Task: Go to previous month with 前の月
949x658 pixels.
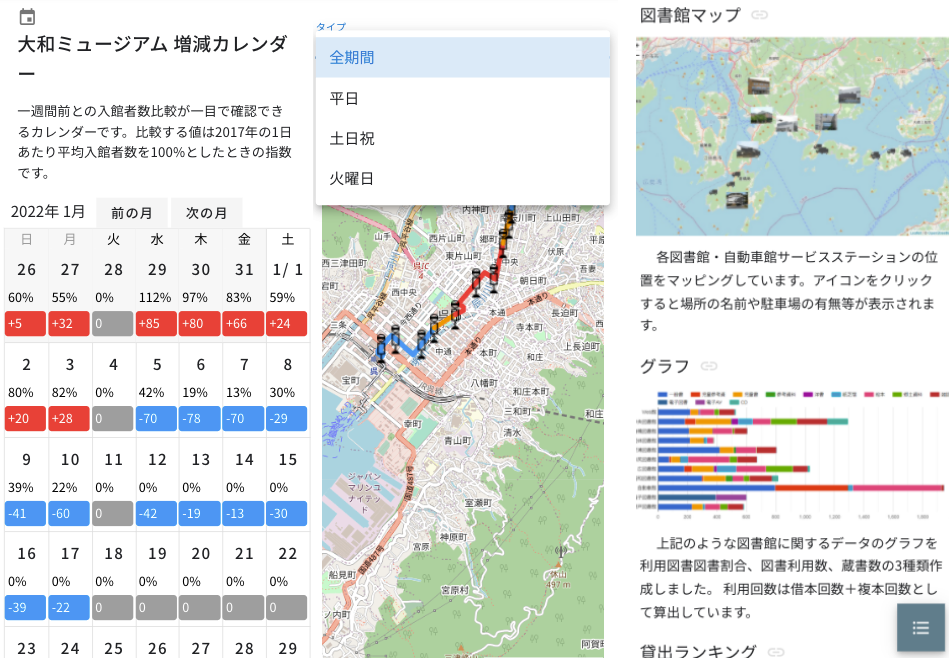Action: coord(131,212)
